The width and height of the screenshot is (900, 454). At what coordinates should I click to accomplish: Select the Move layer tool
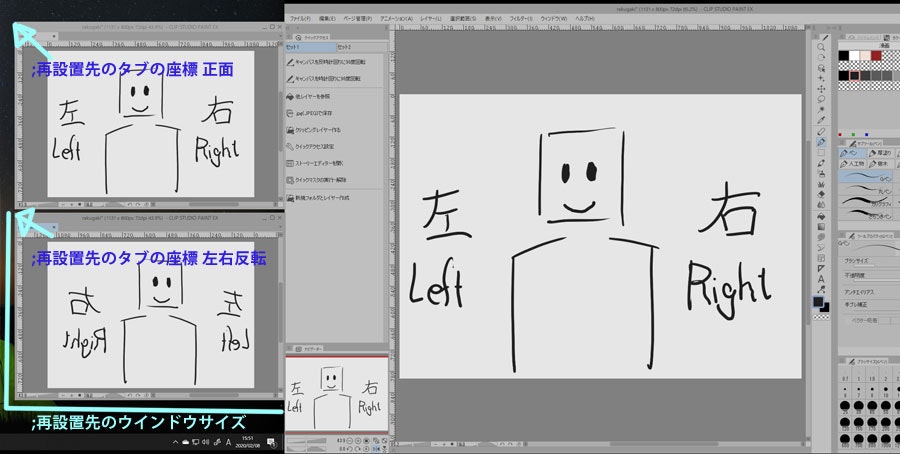pyautogui.click(x=821, y=88)
